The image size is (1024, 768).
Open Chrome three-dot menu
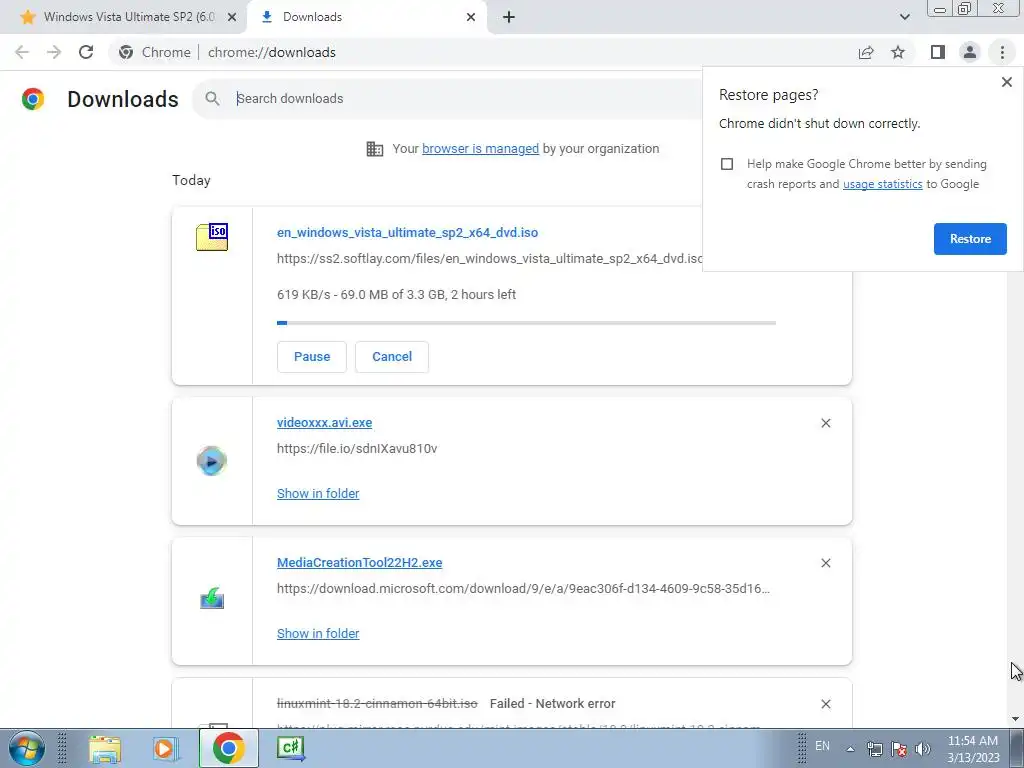(x=1002, y=52)
